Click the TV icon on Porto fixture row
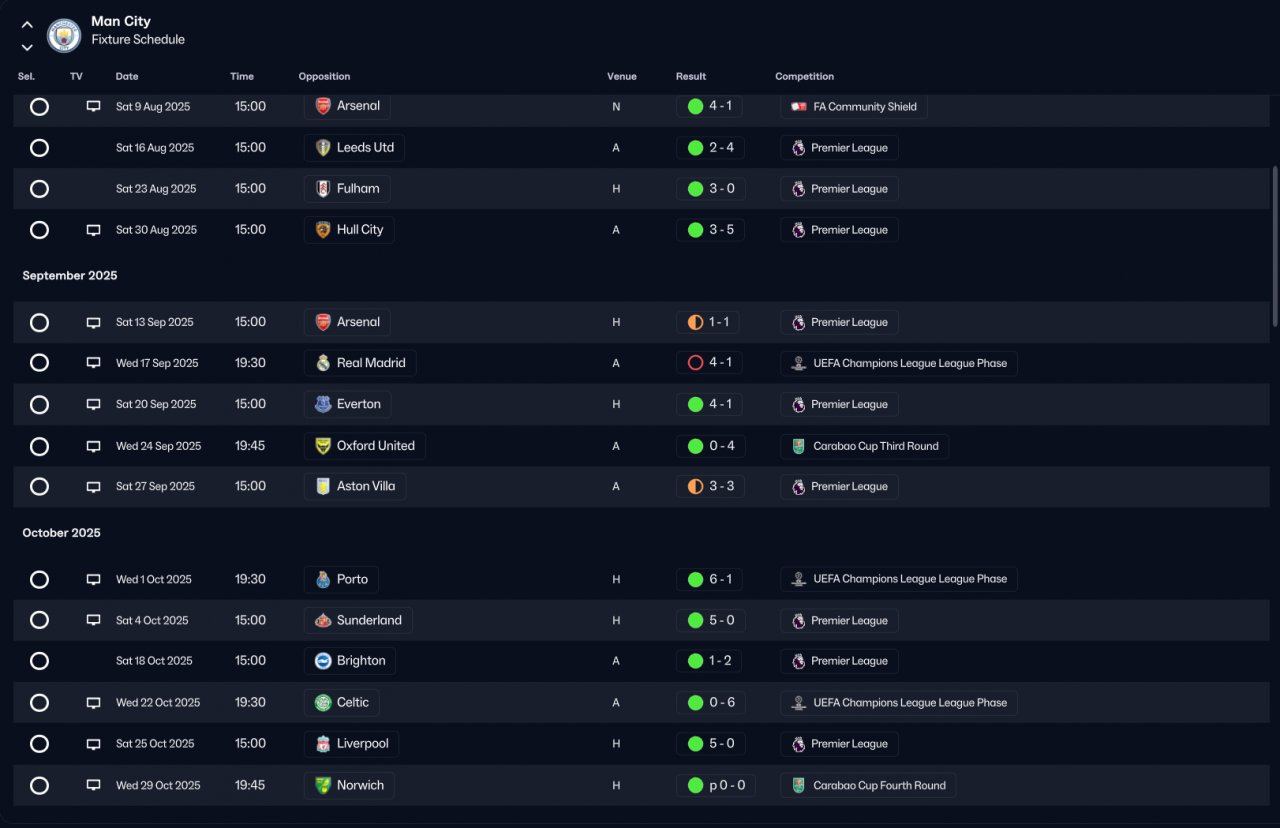The height and width of the screenshot is (828, 1280). click(x=94, y=579)
